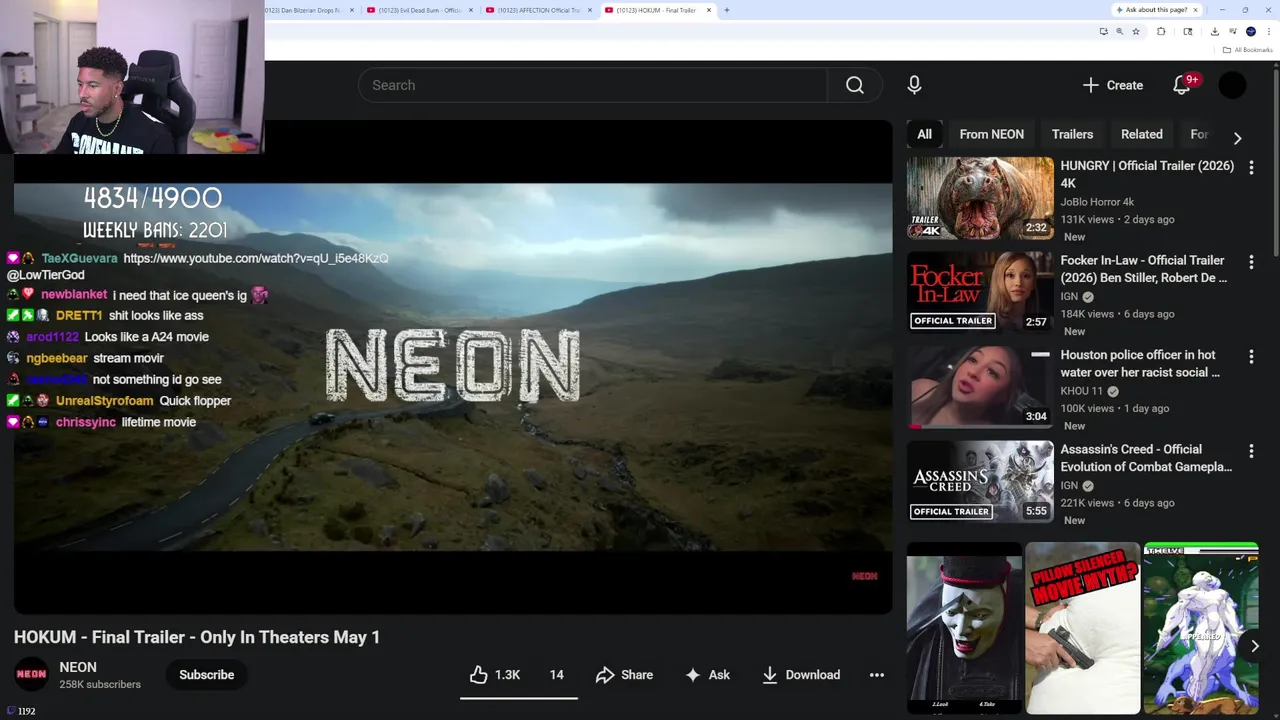This screenshot has height=720, width=1280.
Task: Select the Trailers filter chip
Action: [1072, 134]
